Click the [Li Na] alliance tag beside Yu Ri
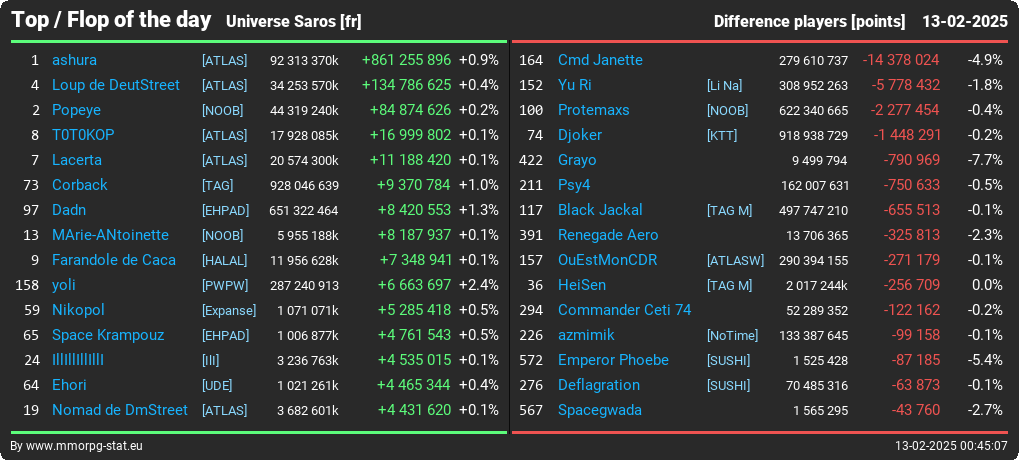The image size is (1019, 460). pos(725,86)
